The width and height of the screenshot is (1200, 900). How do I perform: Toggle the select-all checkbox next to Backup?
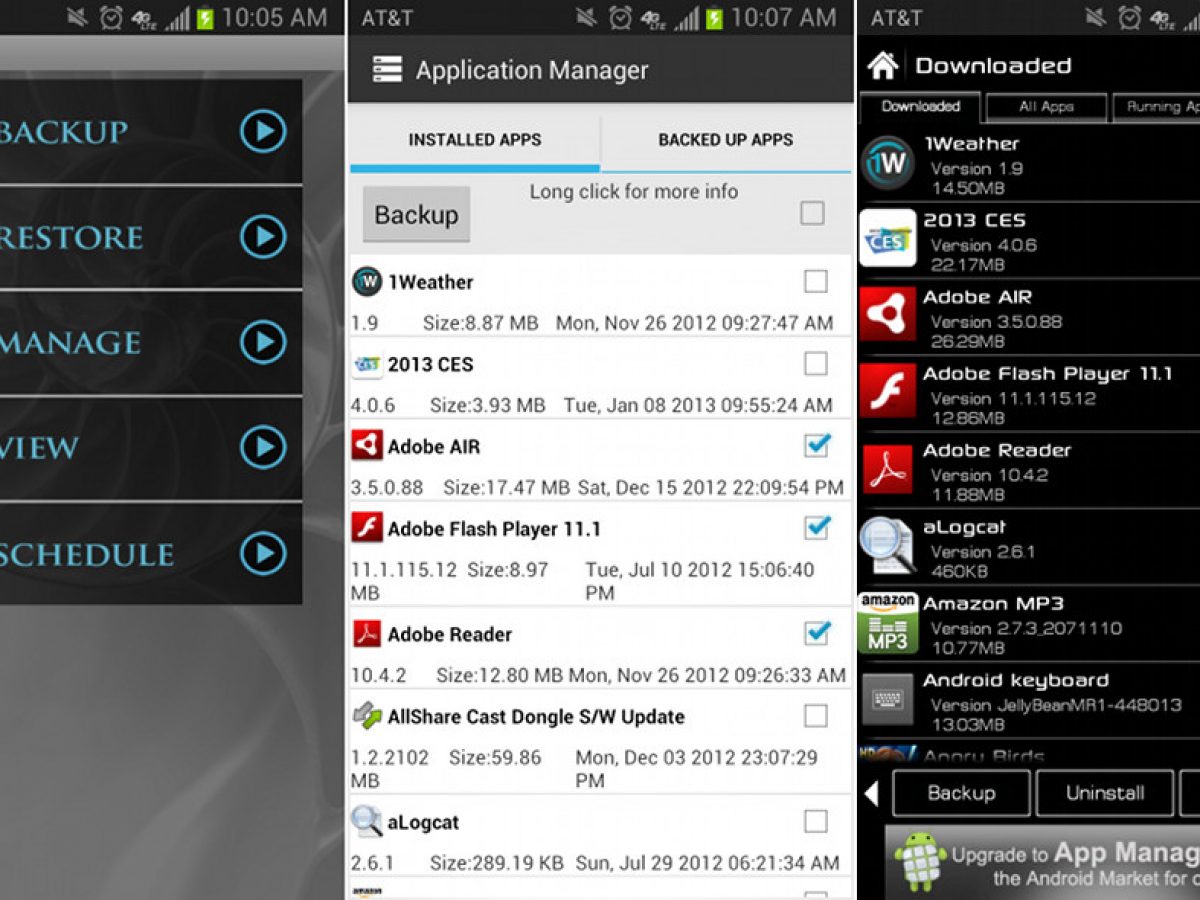812,213
